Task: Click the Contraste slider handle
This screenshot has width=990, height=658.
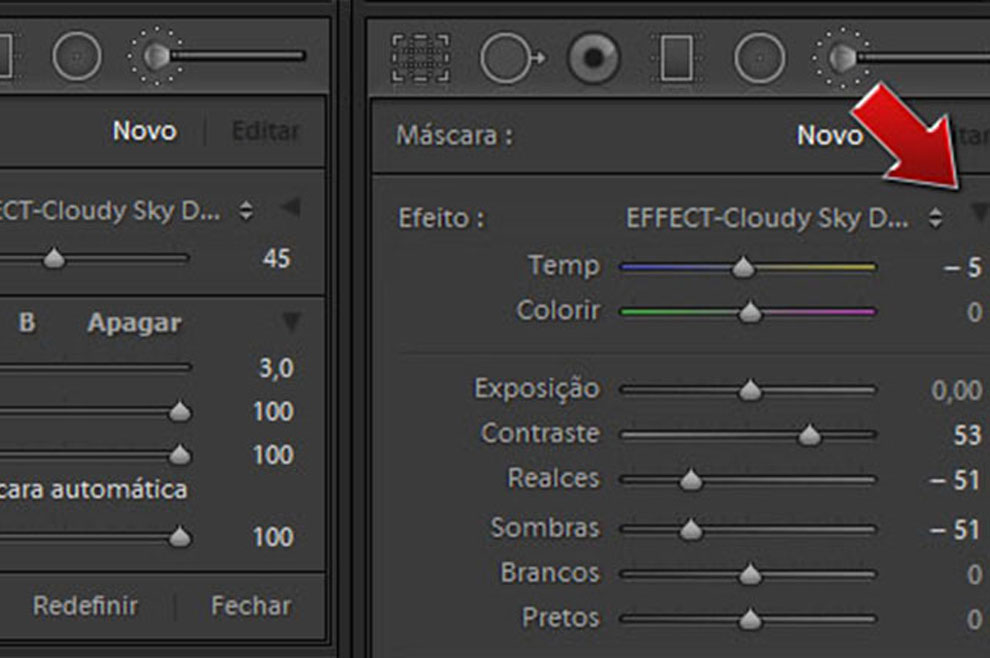Action: (809, 435)
